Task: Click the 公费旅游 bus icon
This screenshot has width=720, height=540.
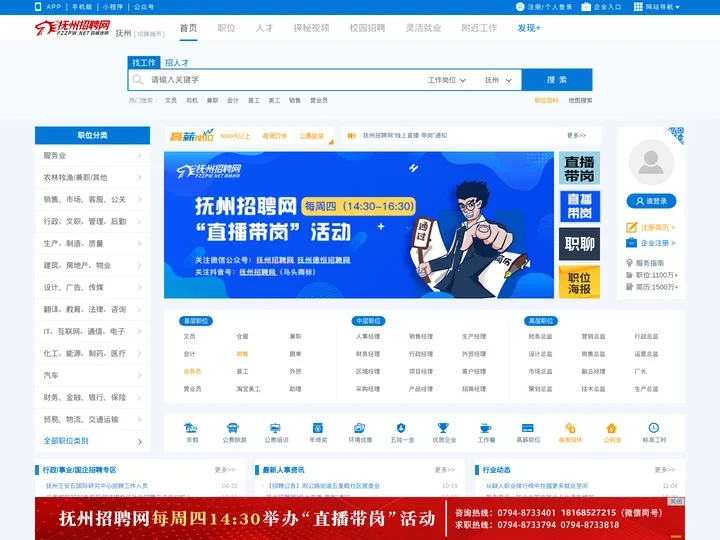Action: click(x=233, y=428)
